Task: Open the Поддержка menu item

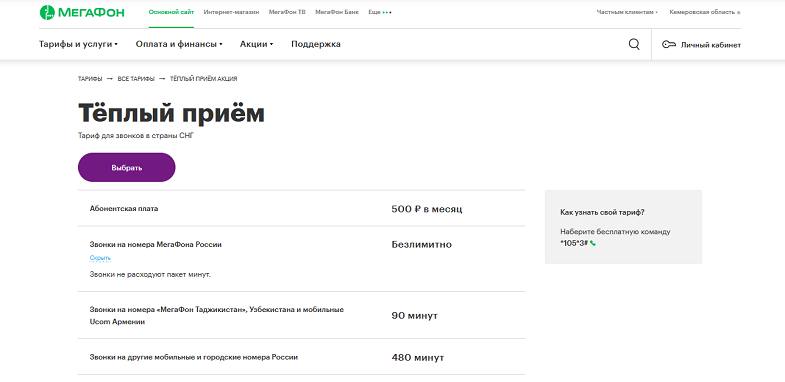Action: click(316, 44)
